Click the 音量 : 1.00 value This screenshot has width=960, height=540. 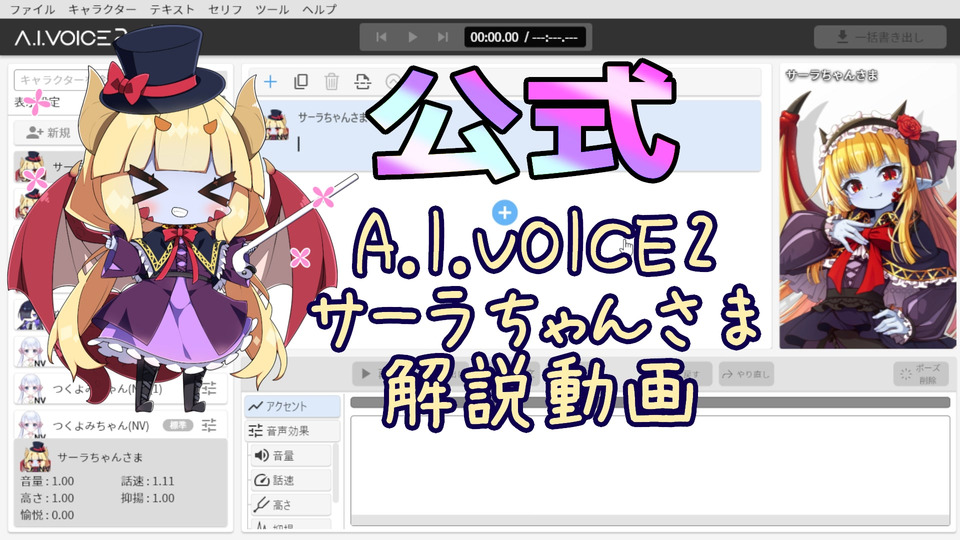pyautogui.click(x=47, y=481)
